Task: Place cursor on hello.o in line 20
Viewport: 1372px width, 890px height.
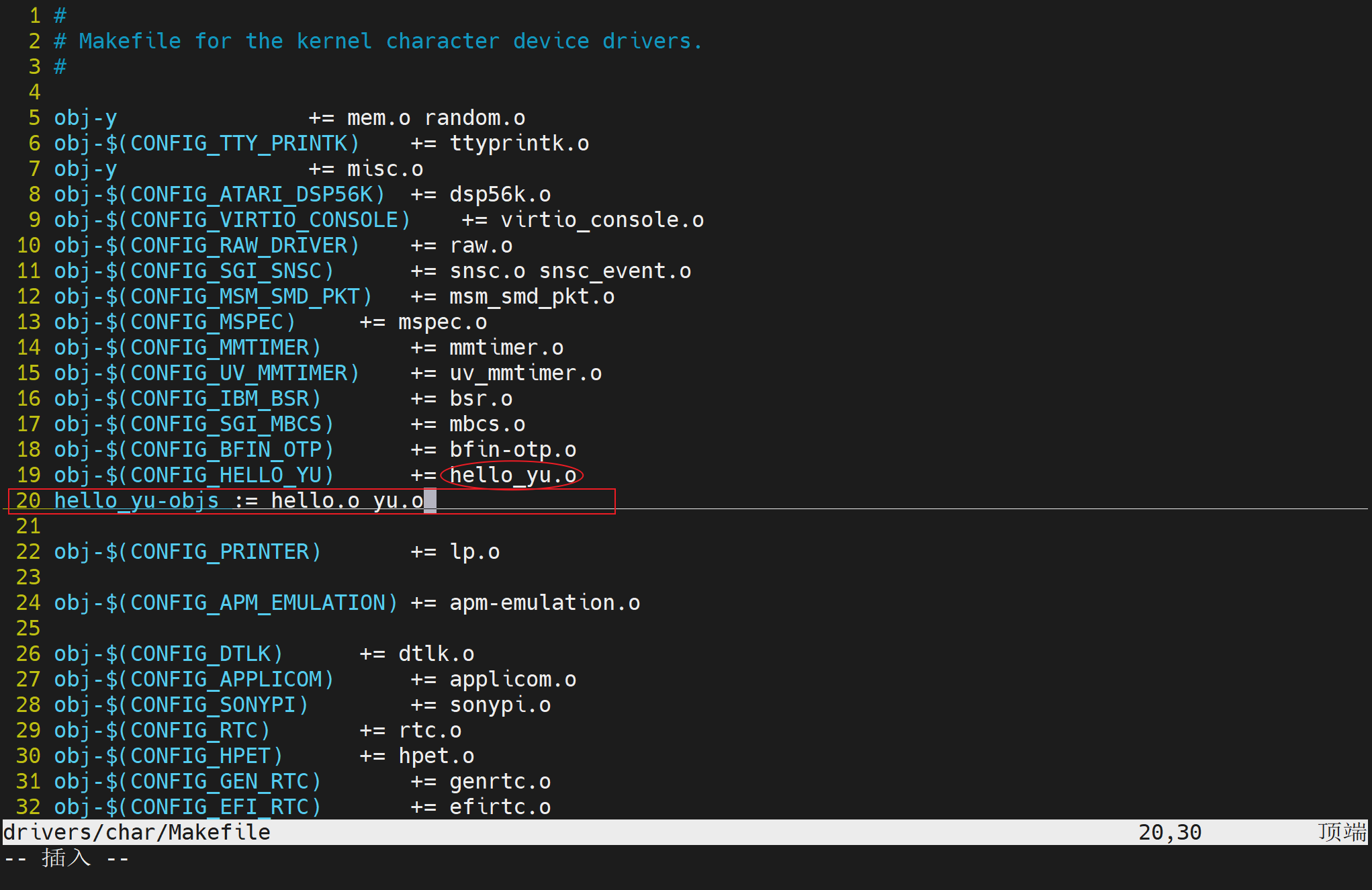Action: click(315, 500)
